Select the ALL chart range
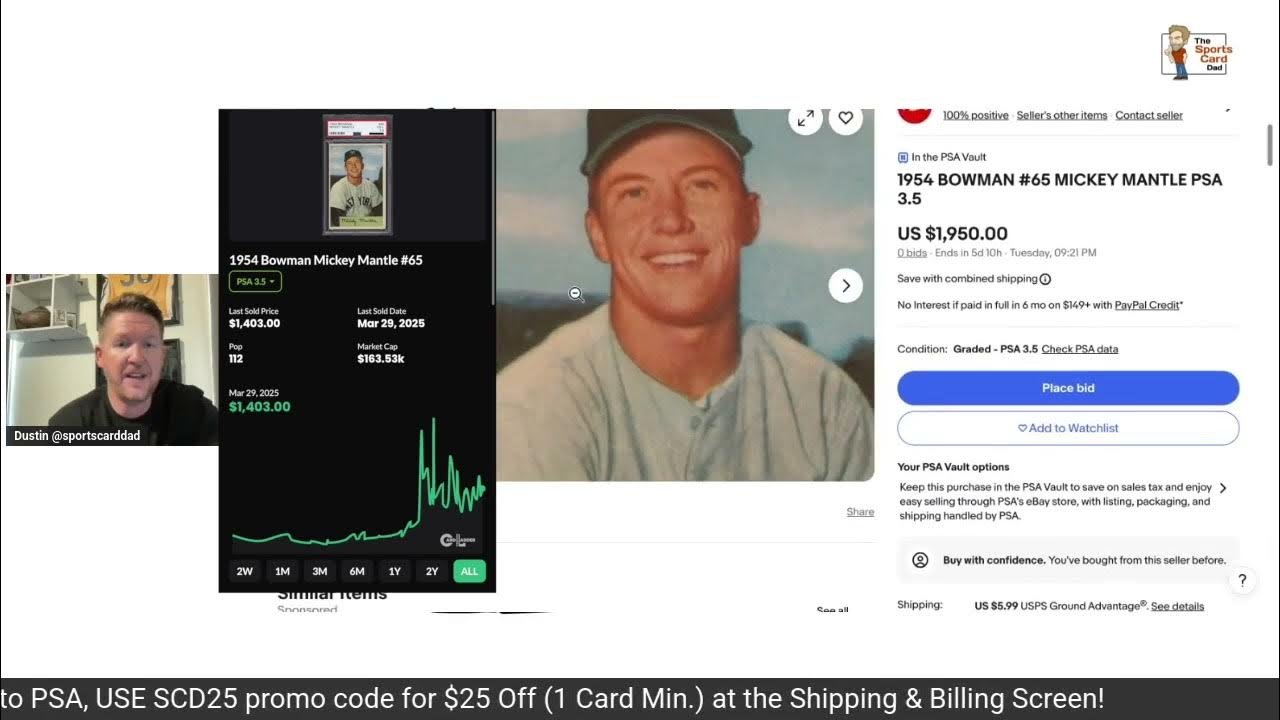 (469, 571)
